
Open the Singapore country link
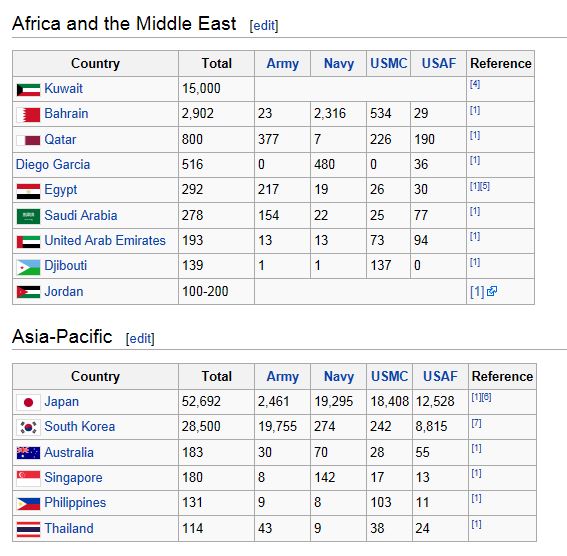tap(73, 478)
